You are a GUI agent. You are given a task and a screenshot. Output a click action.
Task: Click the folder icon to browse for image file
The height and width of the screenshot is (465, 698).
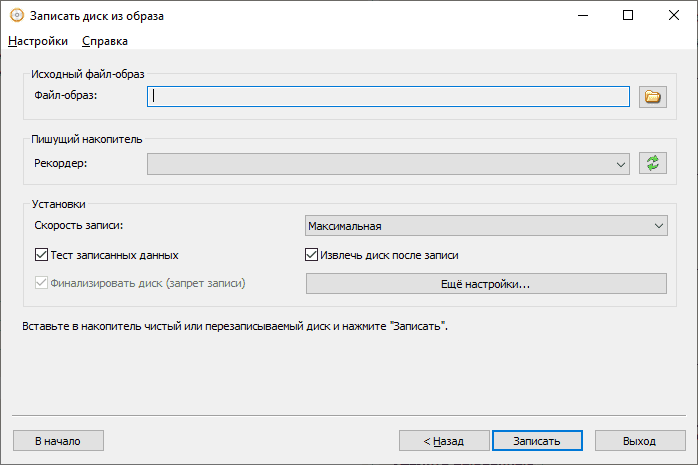653,97
